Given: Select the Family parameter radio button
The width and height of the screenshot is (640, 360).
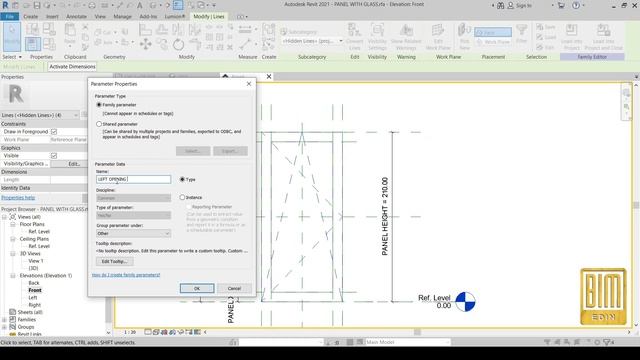Looking at the screenshot, I should click(x=99, y=105).
